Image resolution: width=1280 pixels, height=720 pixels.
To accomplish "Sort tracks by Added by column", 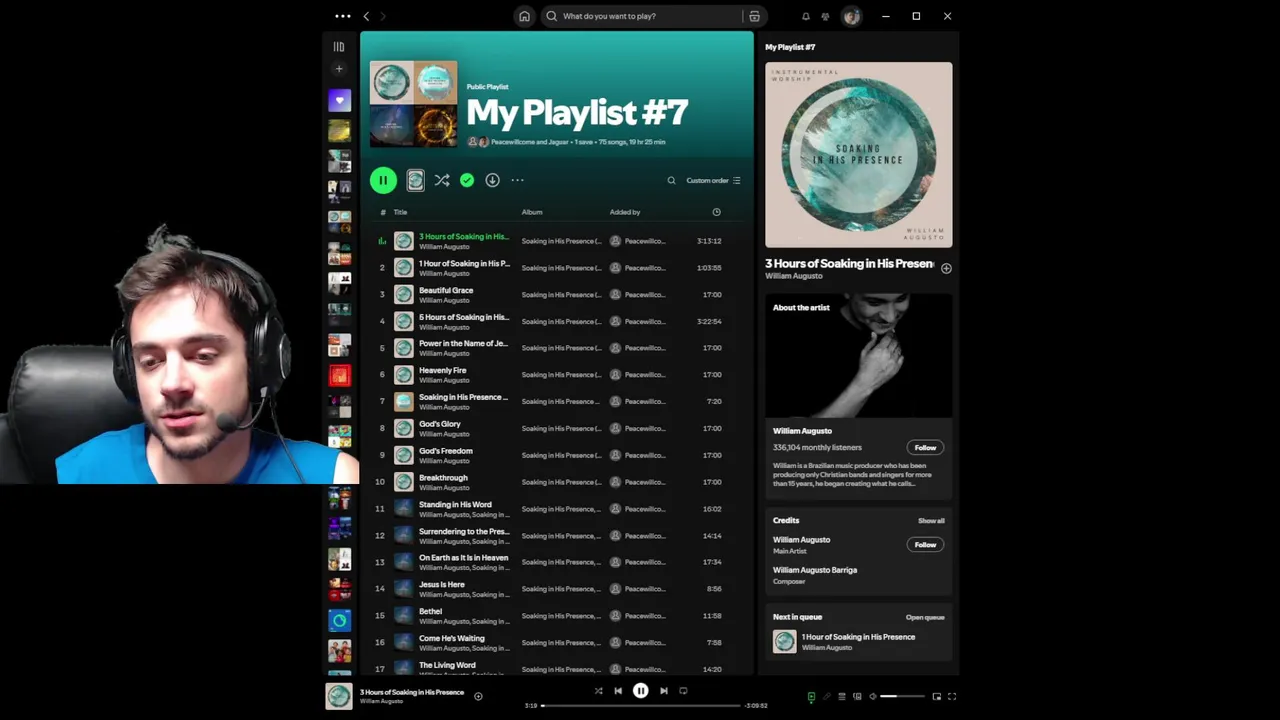I will point(625,212).
